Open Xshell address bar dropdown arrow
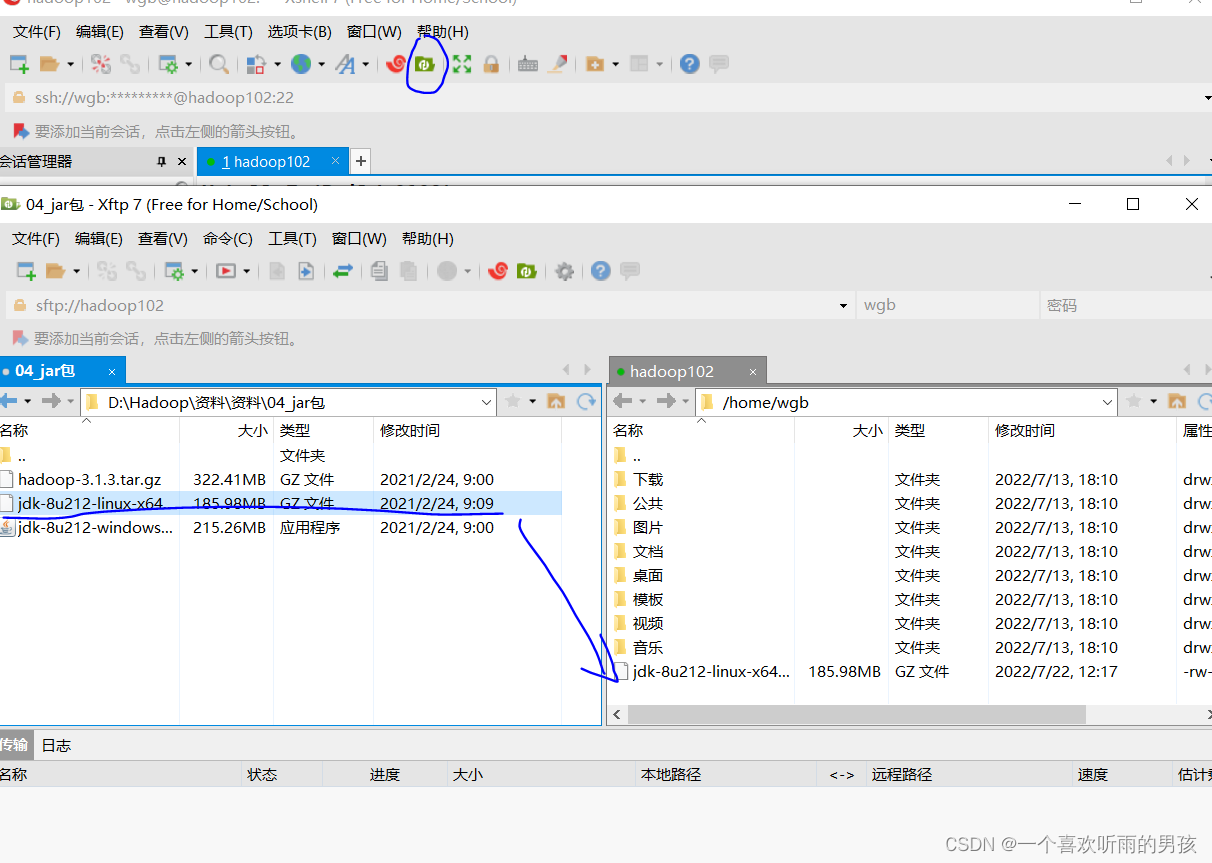The image size is (1212, 863). (x=1207, y=98)
